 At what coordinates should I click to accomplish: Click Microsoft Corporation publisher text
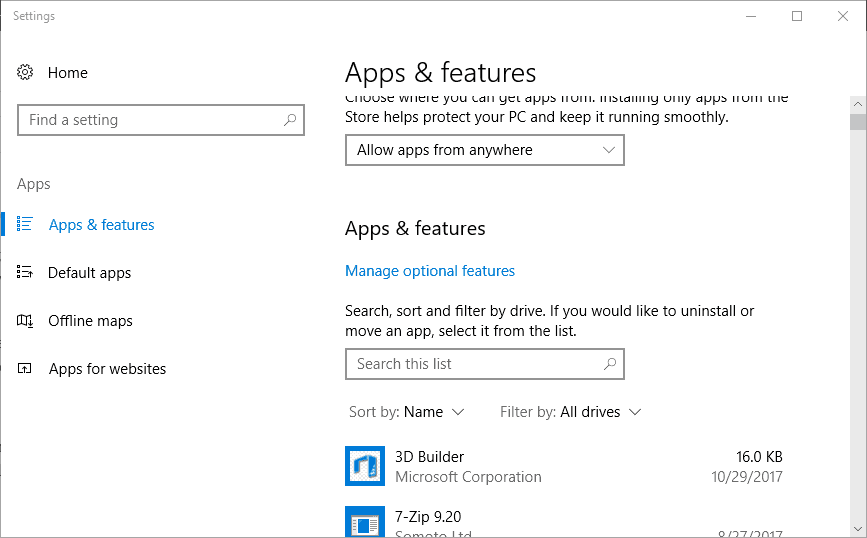pos(468,477)
